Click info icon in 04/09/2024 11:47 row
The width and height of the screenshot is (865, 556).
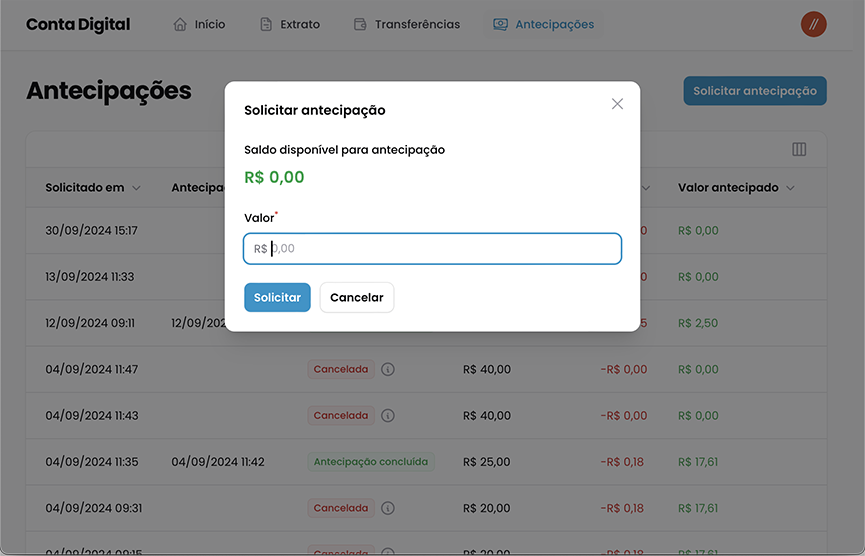388,369
